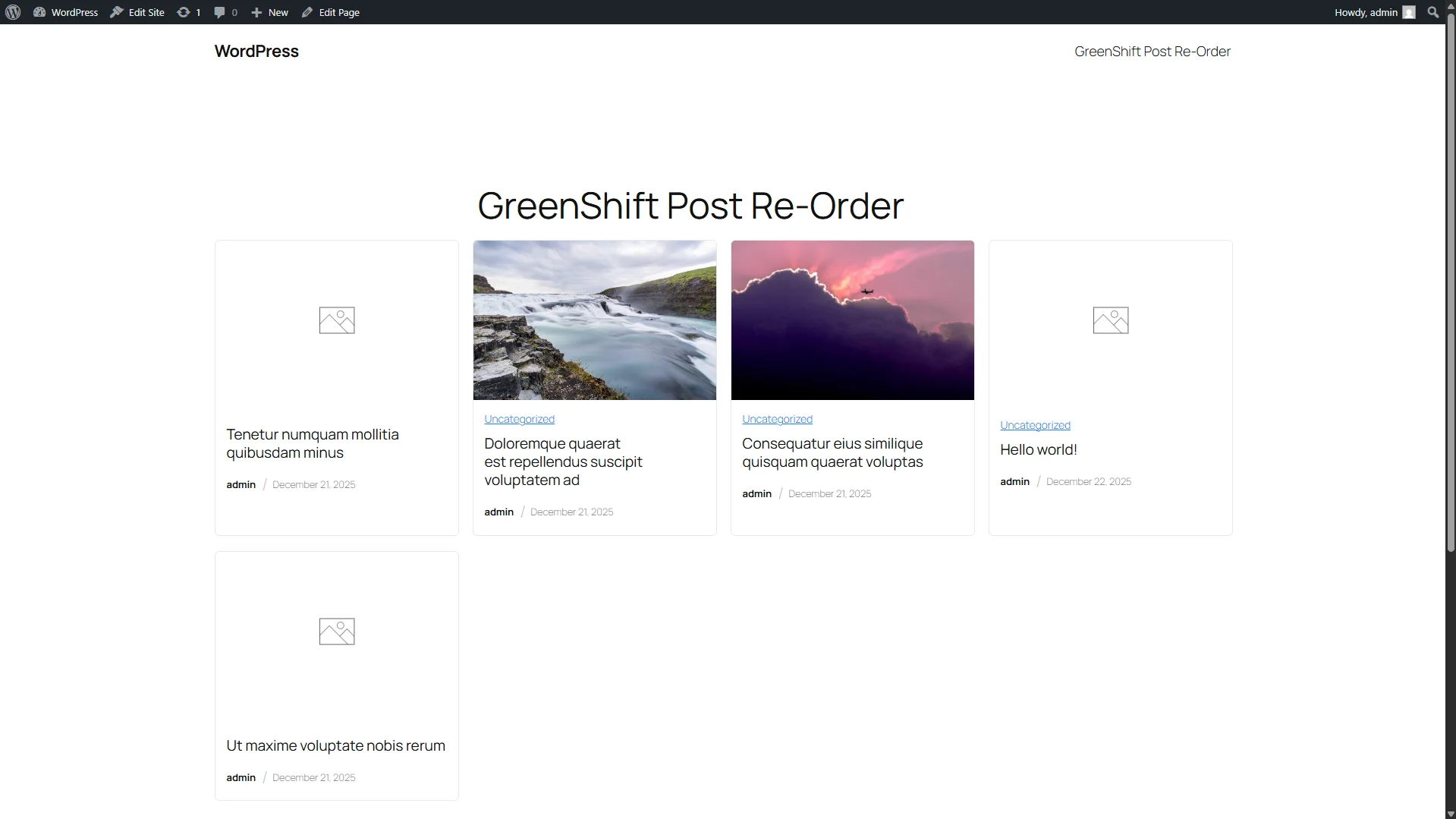Click the vertical page scrollbar thumb

(x=1451, y=282)
